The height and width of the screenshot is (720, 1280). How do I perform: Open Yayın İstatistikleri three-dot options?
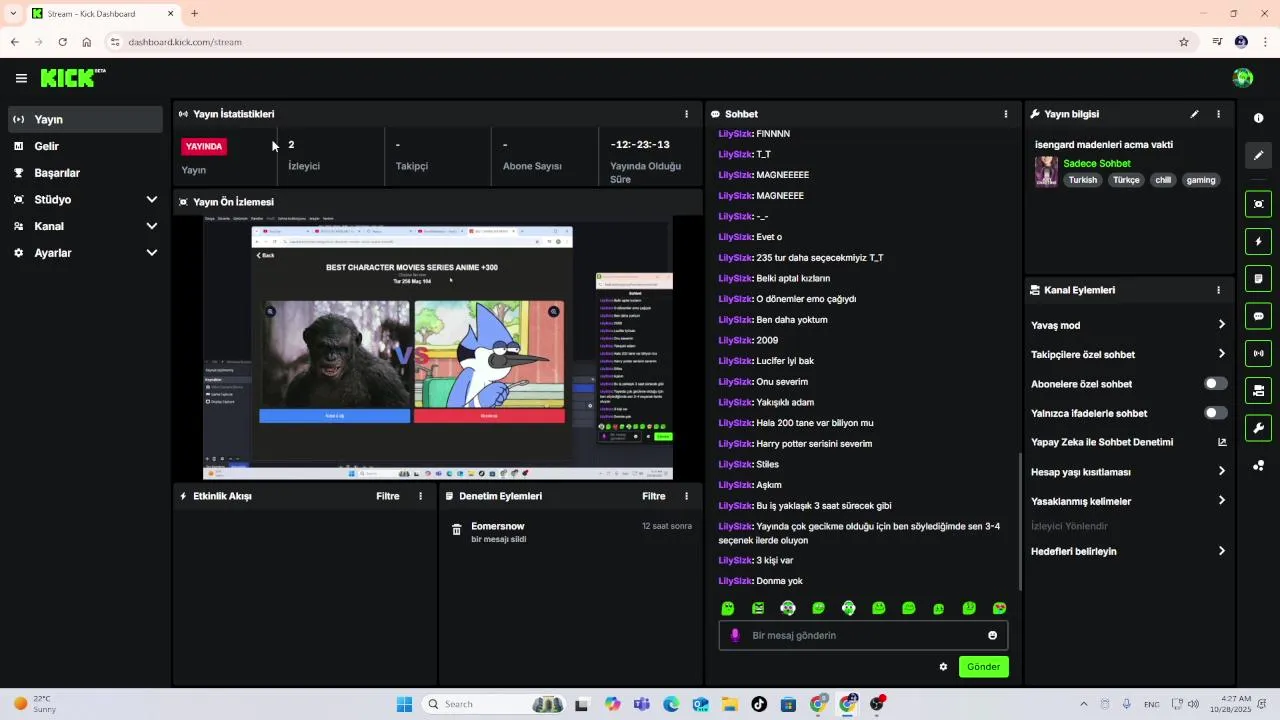point(686,114)
